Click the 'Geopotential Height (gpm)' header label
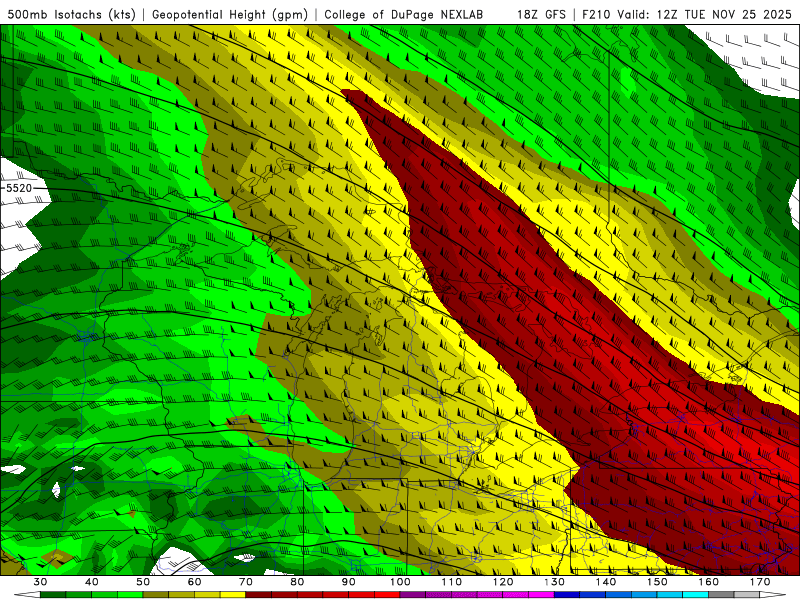Screen dimensions: 800x600 230,14
